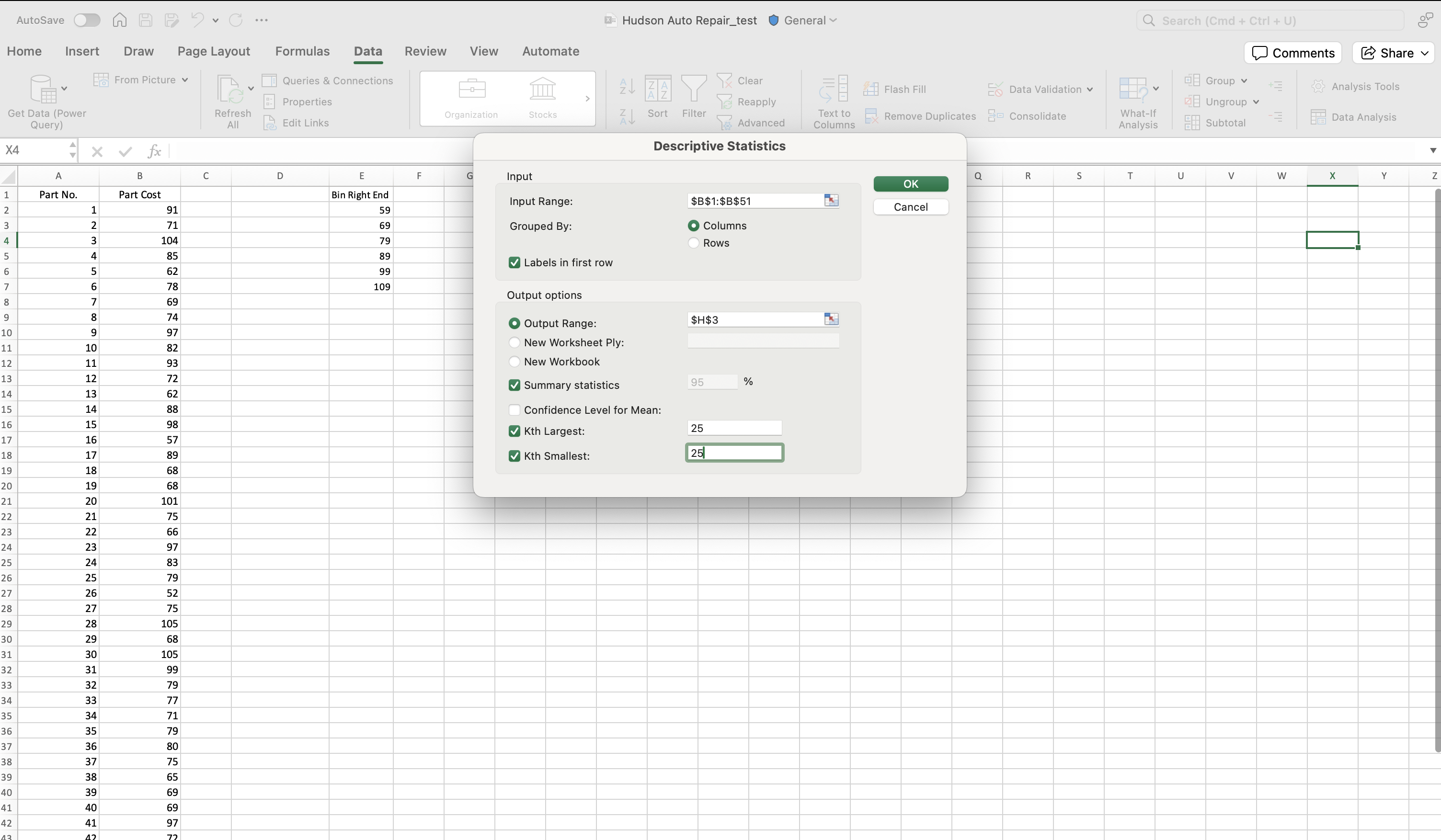Uncheck Kth Largest checkbox
This screenshot has width=1441, height=840.
[514, 431]
